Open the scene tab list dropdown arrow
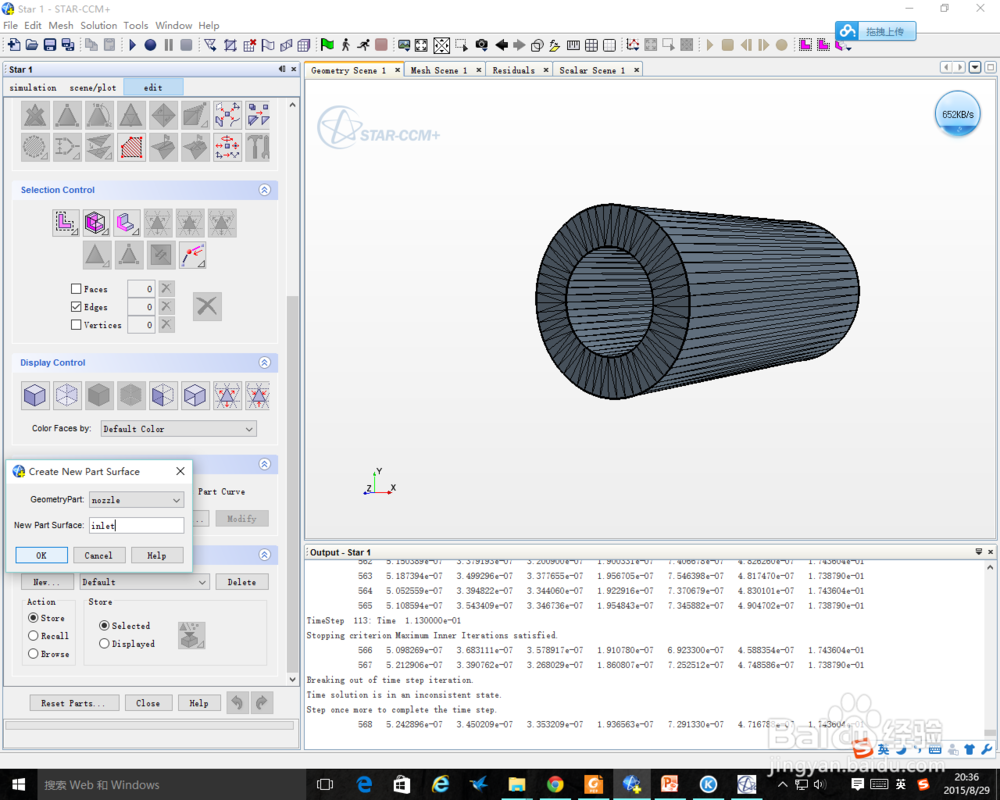This screenshot has width=1000, height=800. pyautogui.click(x=974, y=67)
